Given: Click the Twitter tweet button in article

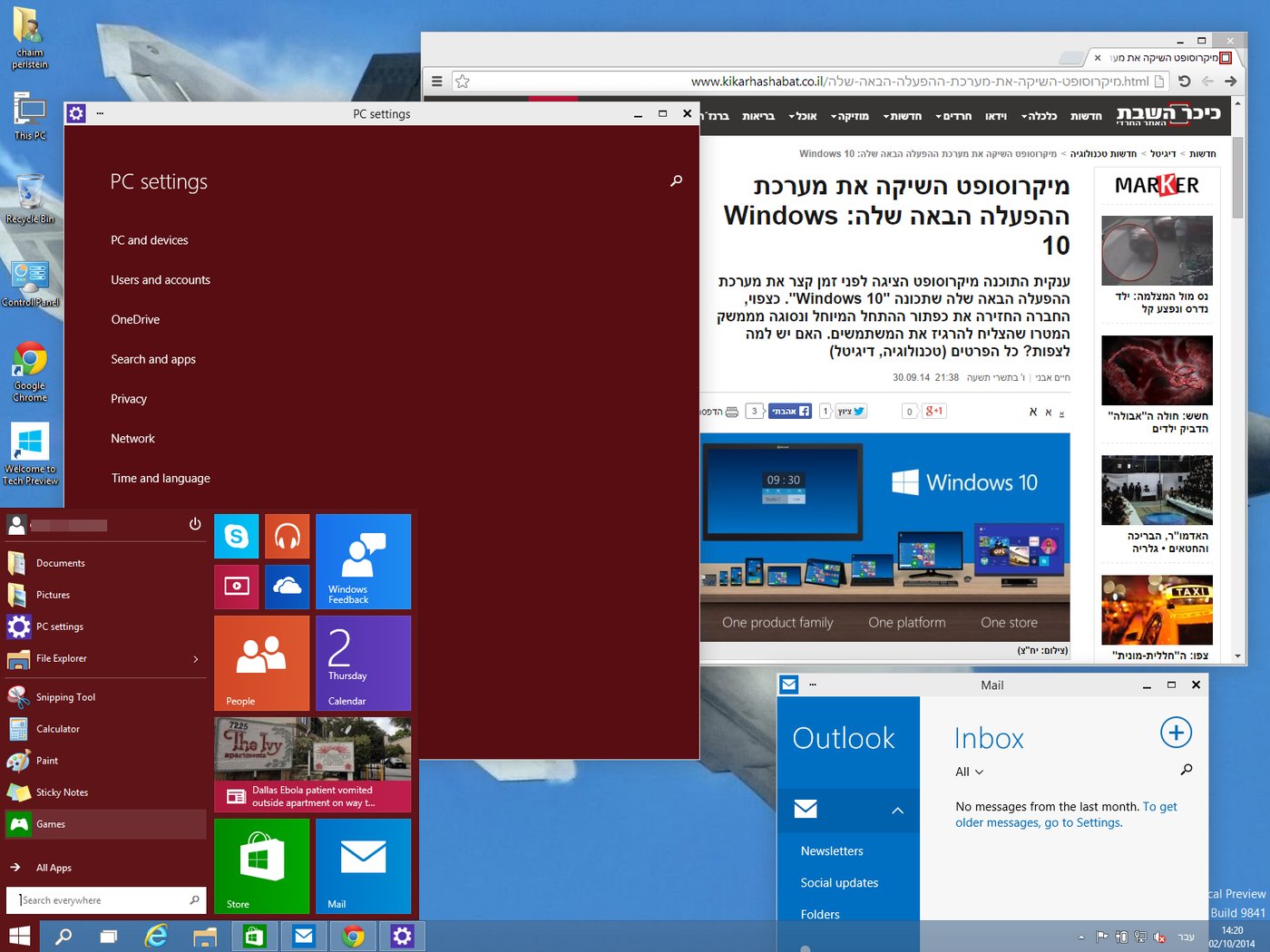Looking at the screenshot, I should [x=851, y=412].
